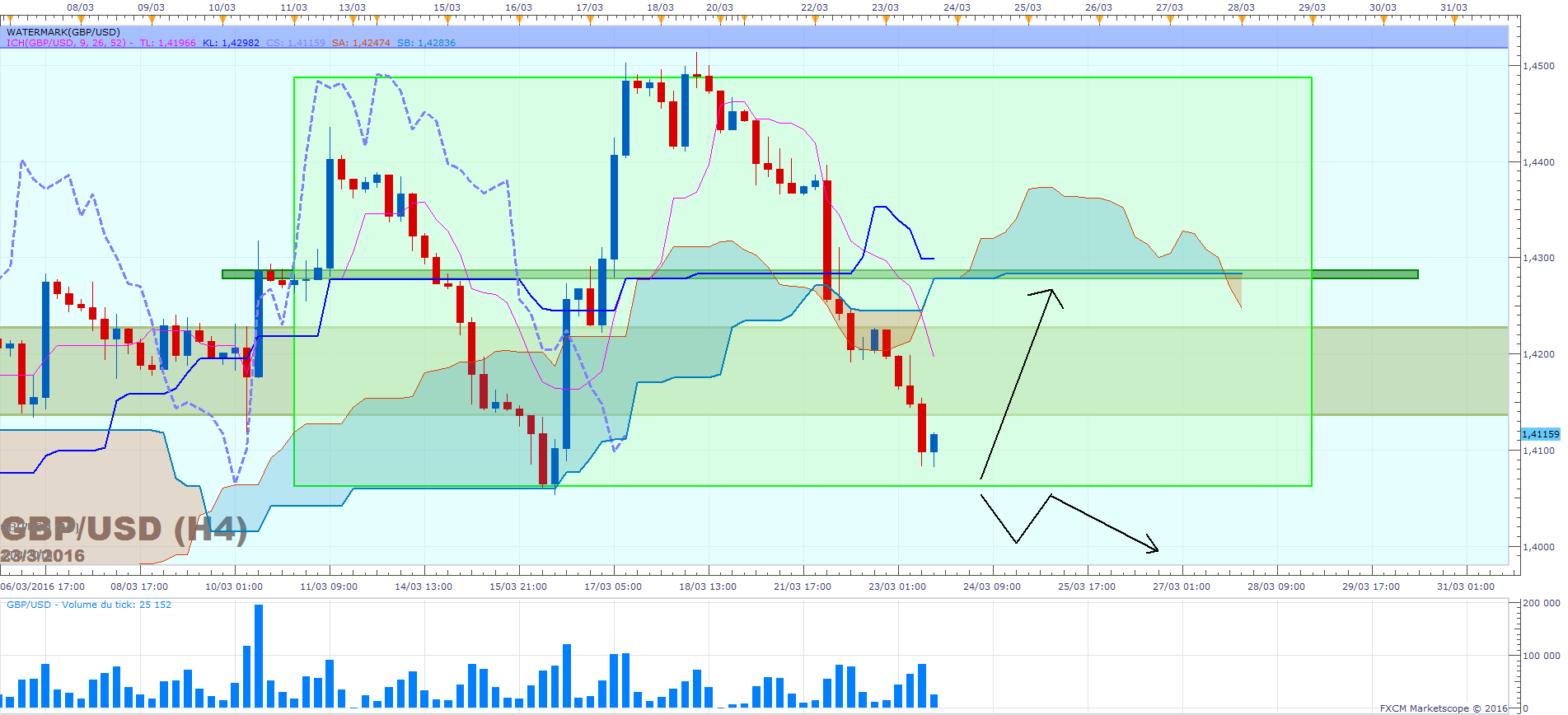The width and height of the screenshot is (1568, 715).
Task: Select the 200 000 volume axis label
Action: tap(1541, 603)
